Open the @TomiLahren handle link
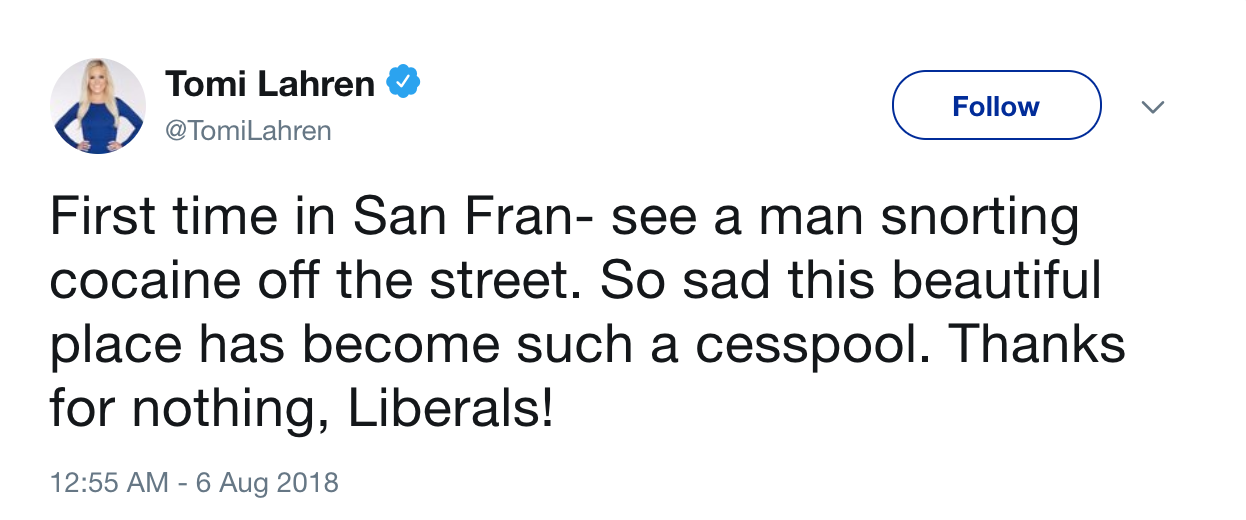This screenshot has width=1246, height=520. (x=248, y=131)
